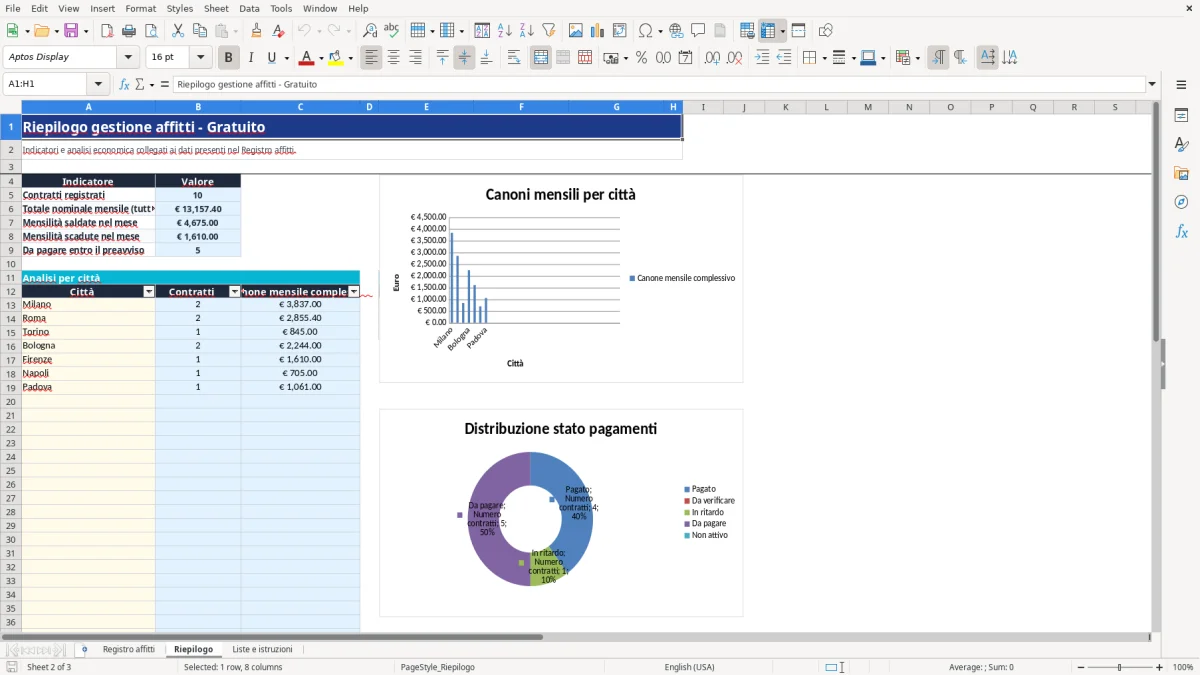Select row 20 header

coord(11,401)
